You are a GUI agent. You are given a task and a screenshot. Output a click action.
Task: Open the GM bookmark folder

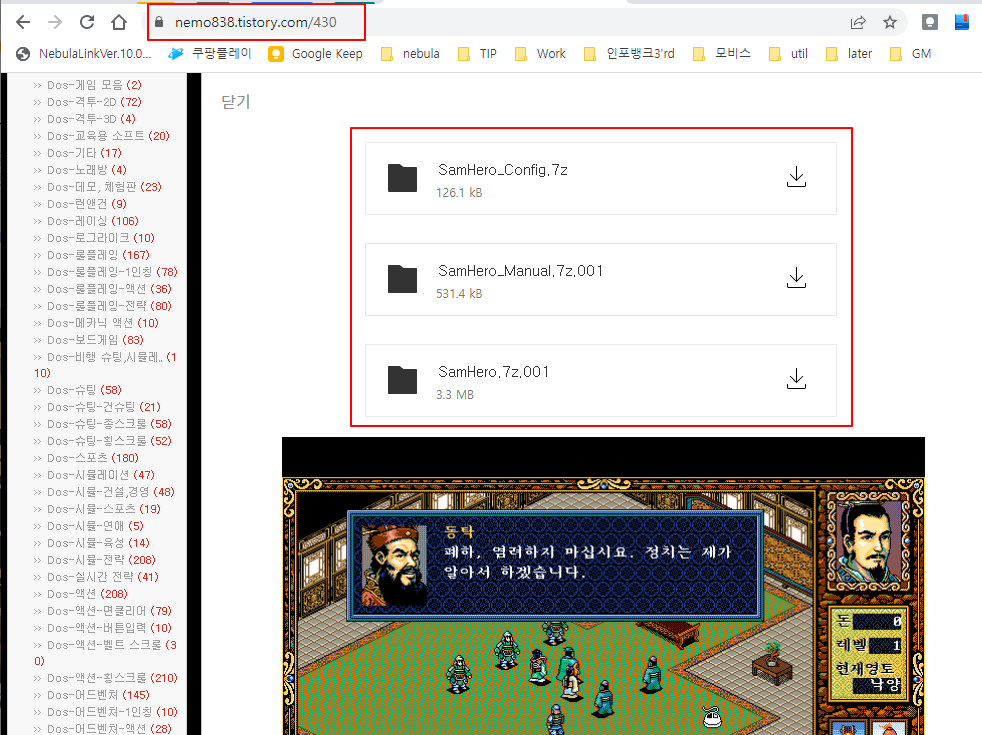click(911, 54)
